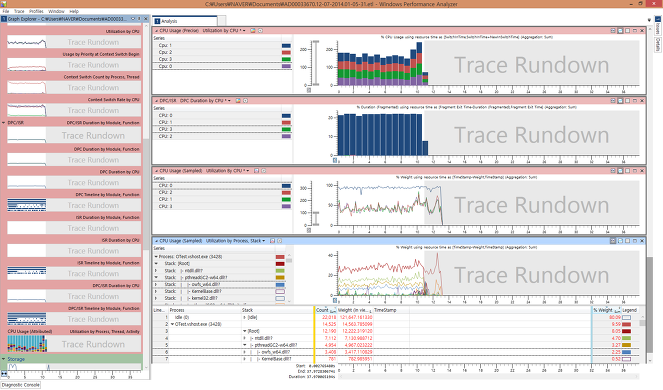Open the Profiles menu

click(36, 11)
